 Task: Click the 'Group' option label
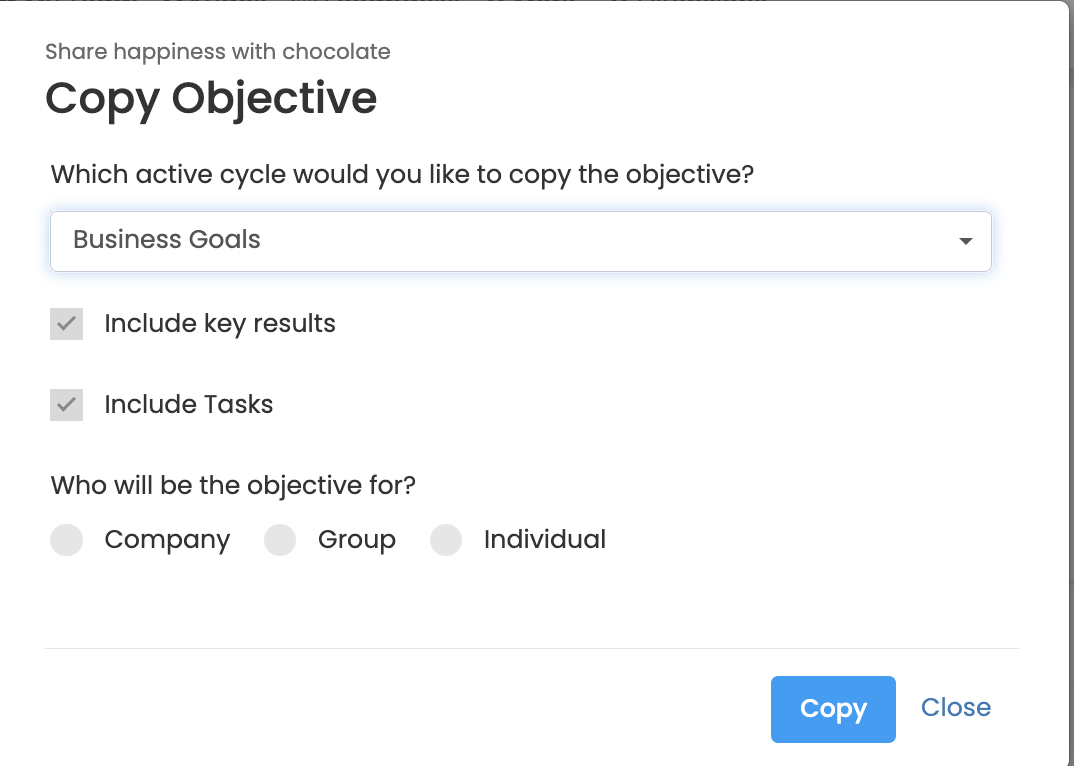[357, 540]
